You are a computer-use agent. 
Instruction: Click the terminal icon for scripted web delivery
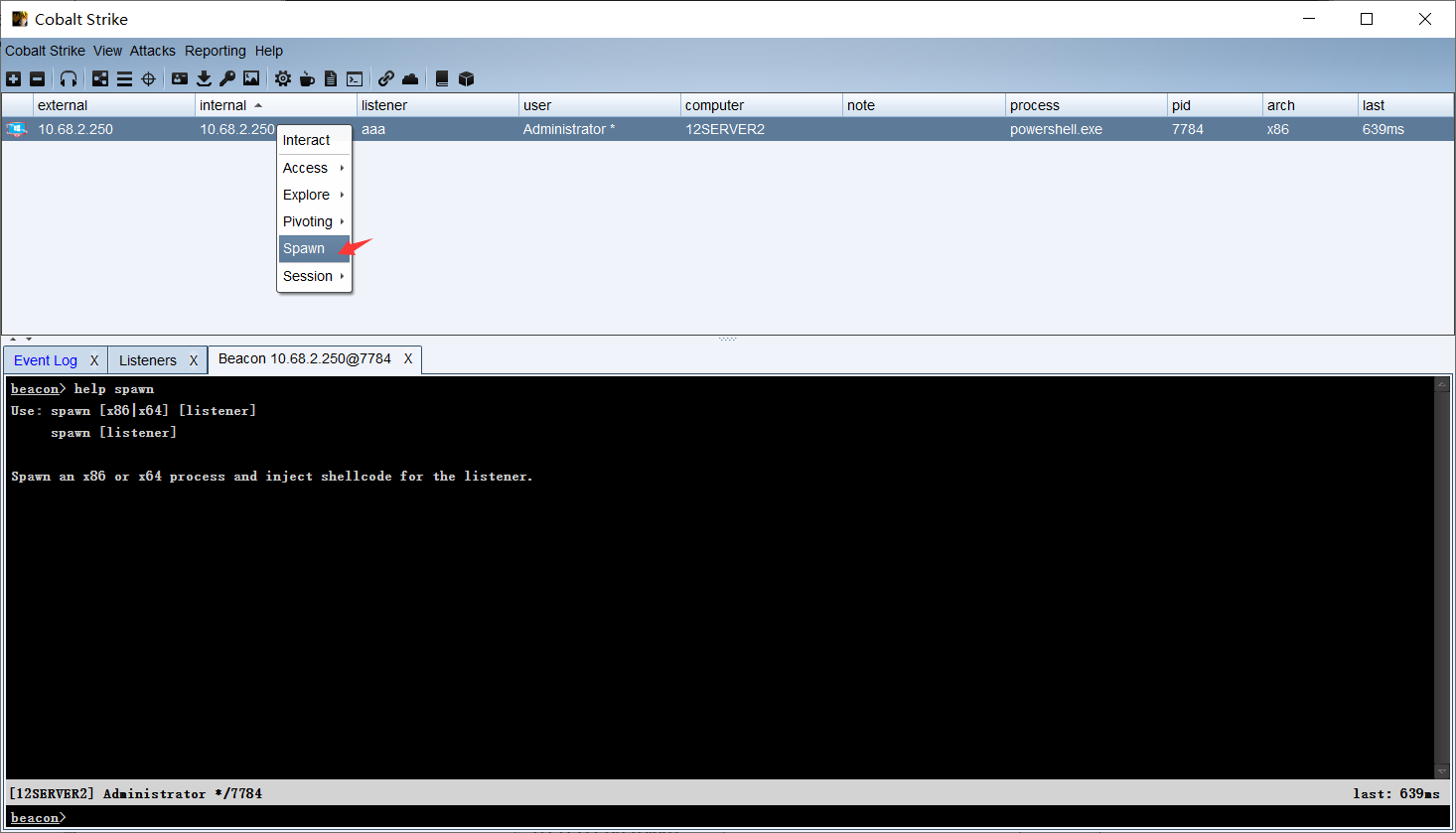point(355,78)
